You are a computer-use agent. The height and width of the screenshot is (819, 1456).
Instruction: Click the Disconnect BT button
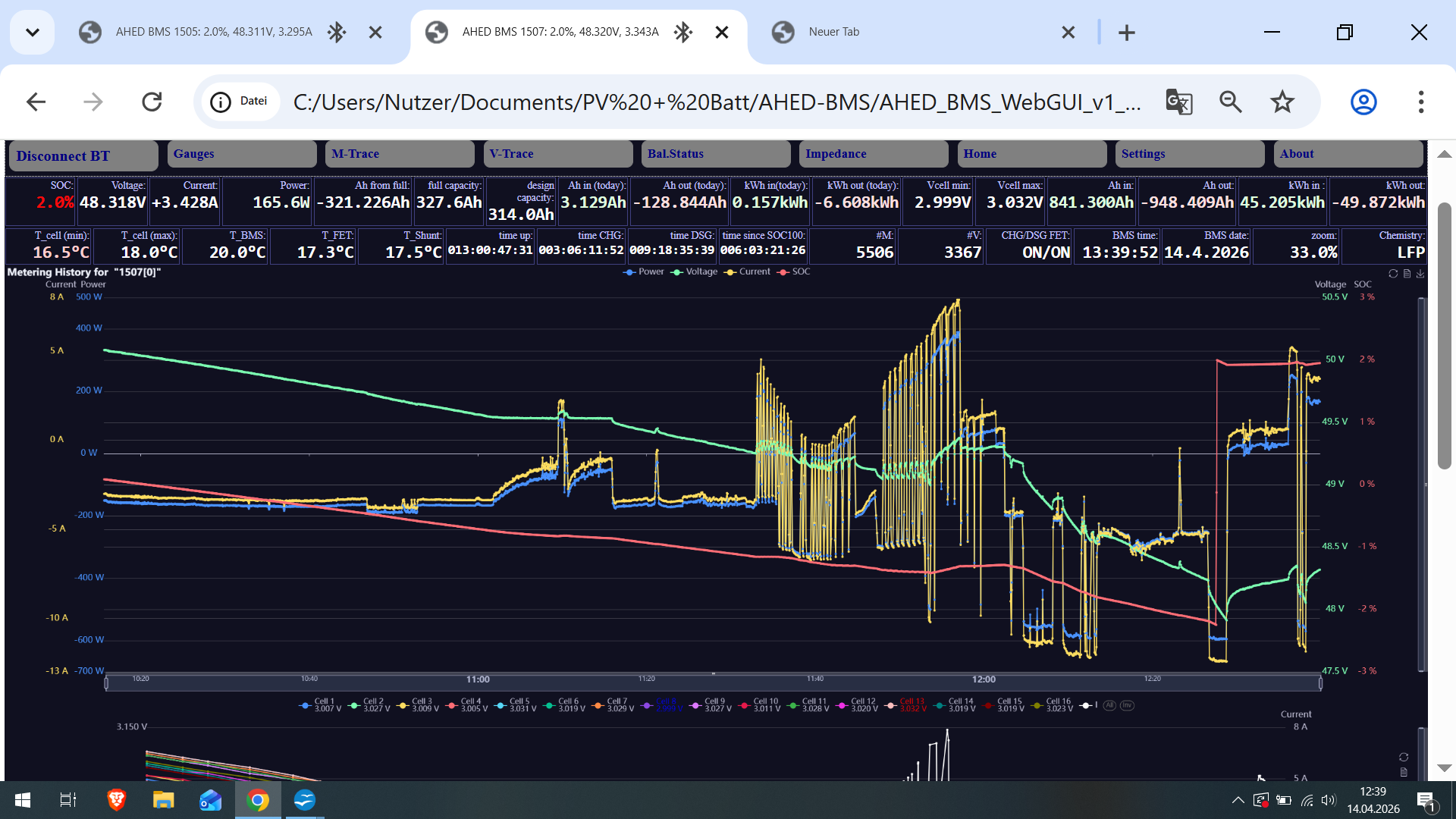82,156
